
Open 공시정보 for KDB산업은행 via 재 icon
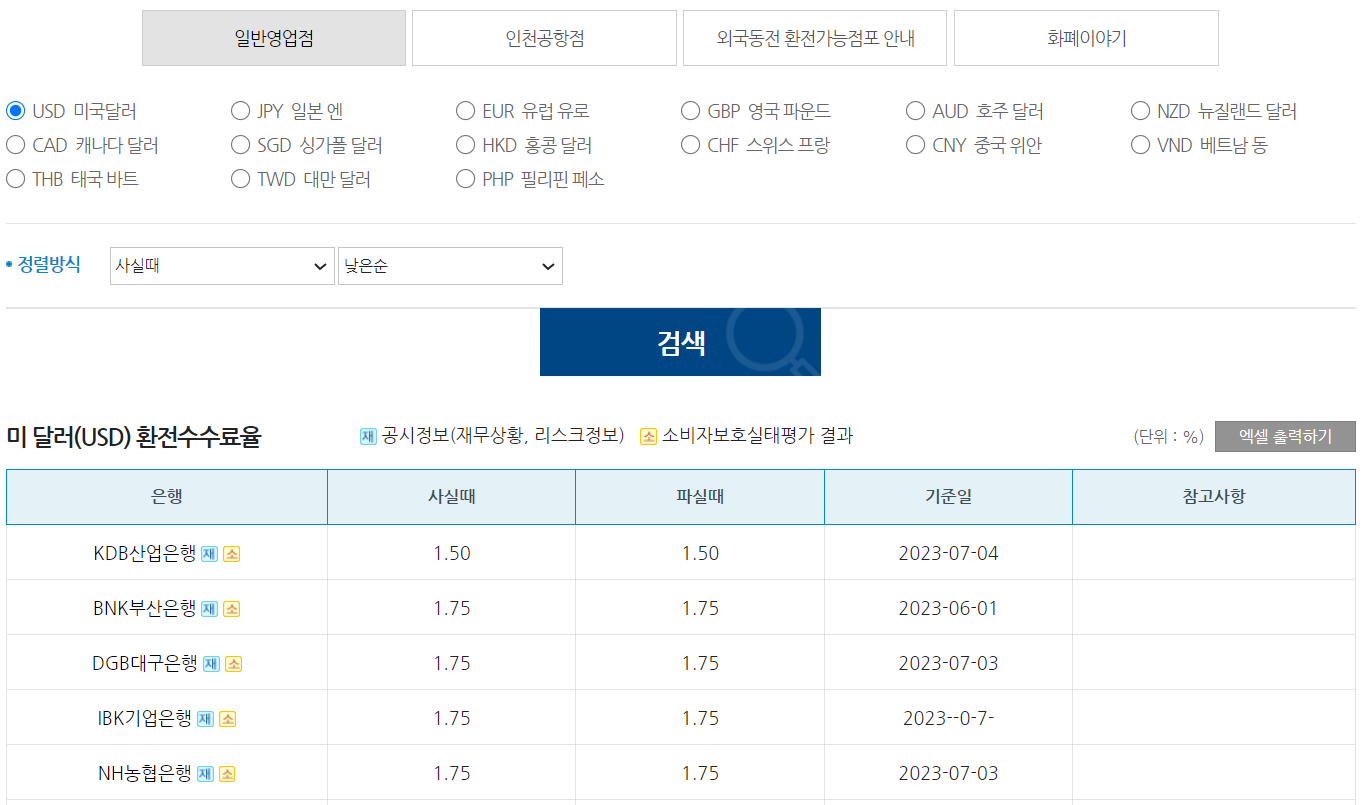click(207, 552)
